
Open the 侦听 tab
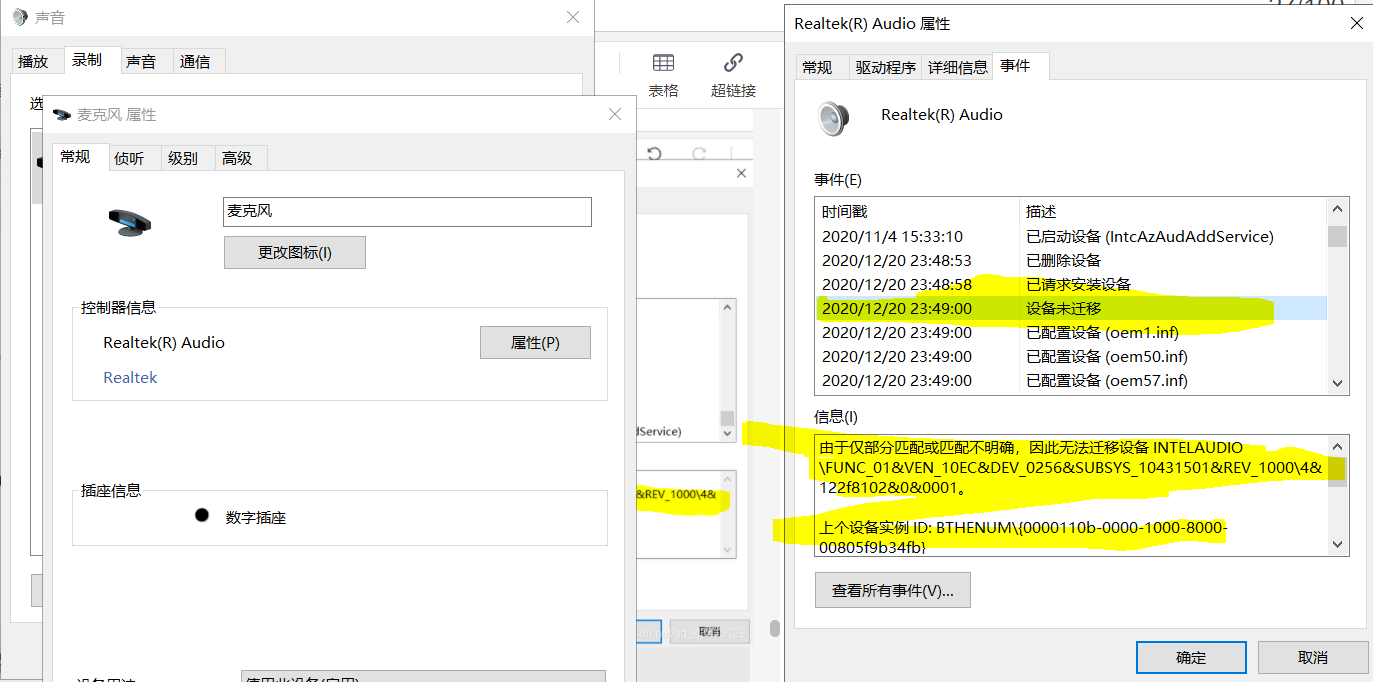tap(131, 157)
